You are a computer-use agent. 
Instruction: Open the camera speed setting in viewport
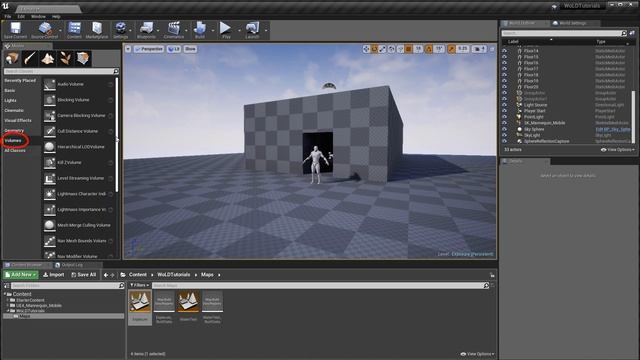click(x=480, y=49)
